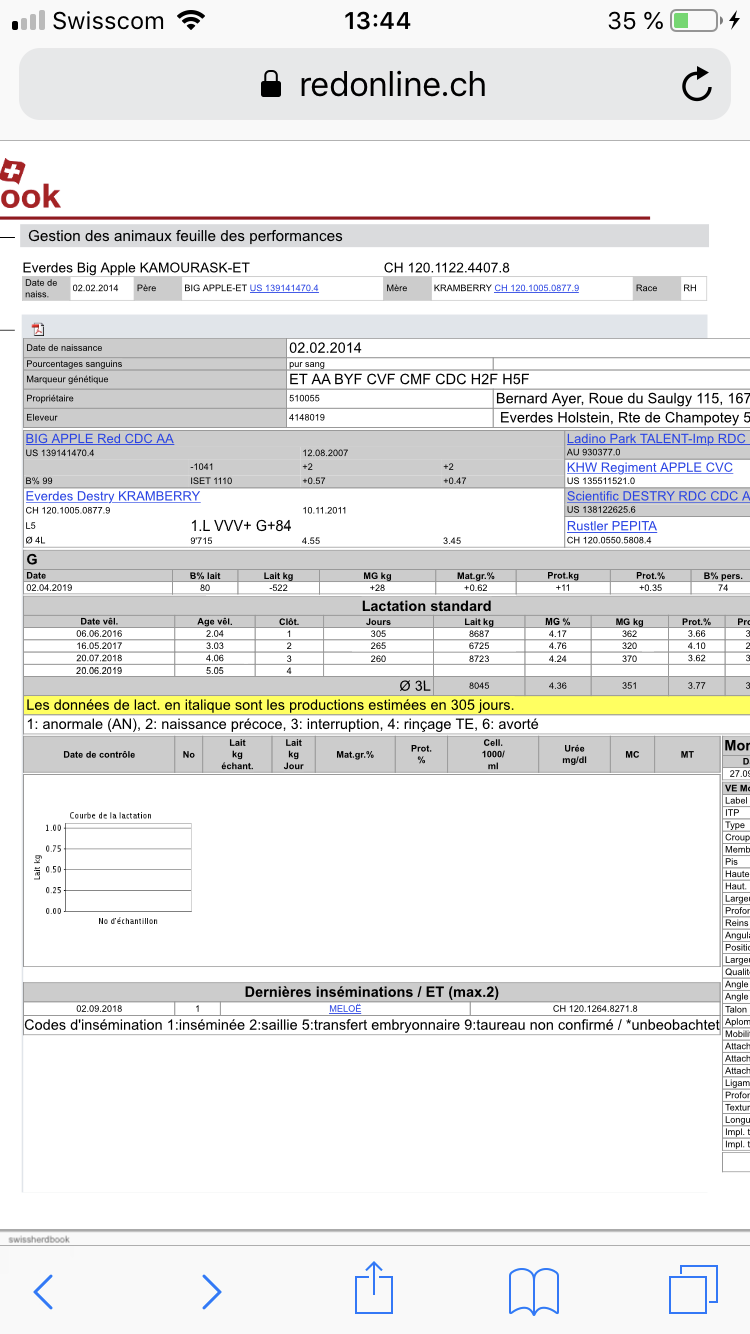Open KHW Regiment APPLE CVC link
This screenshot has height=1334, width=750.
point(649,467)
